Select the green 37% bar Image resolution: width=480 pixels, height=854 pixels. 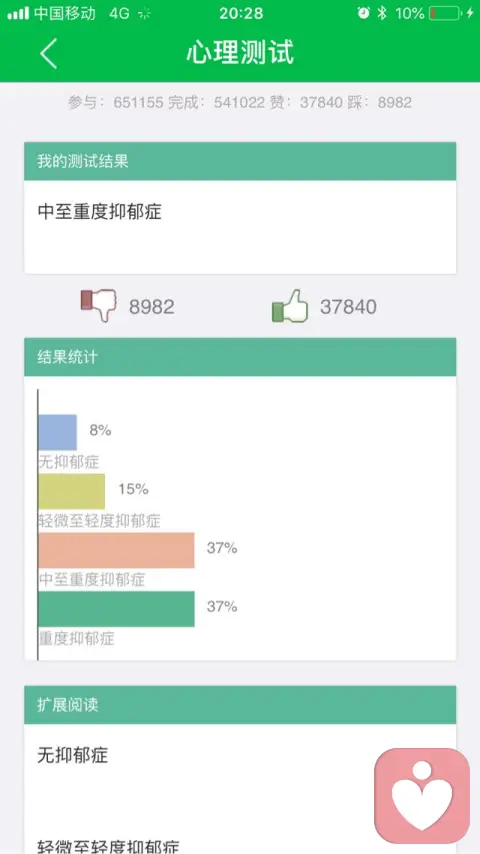pyautogui.click(x=116, y=609)
